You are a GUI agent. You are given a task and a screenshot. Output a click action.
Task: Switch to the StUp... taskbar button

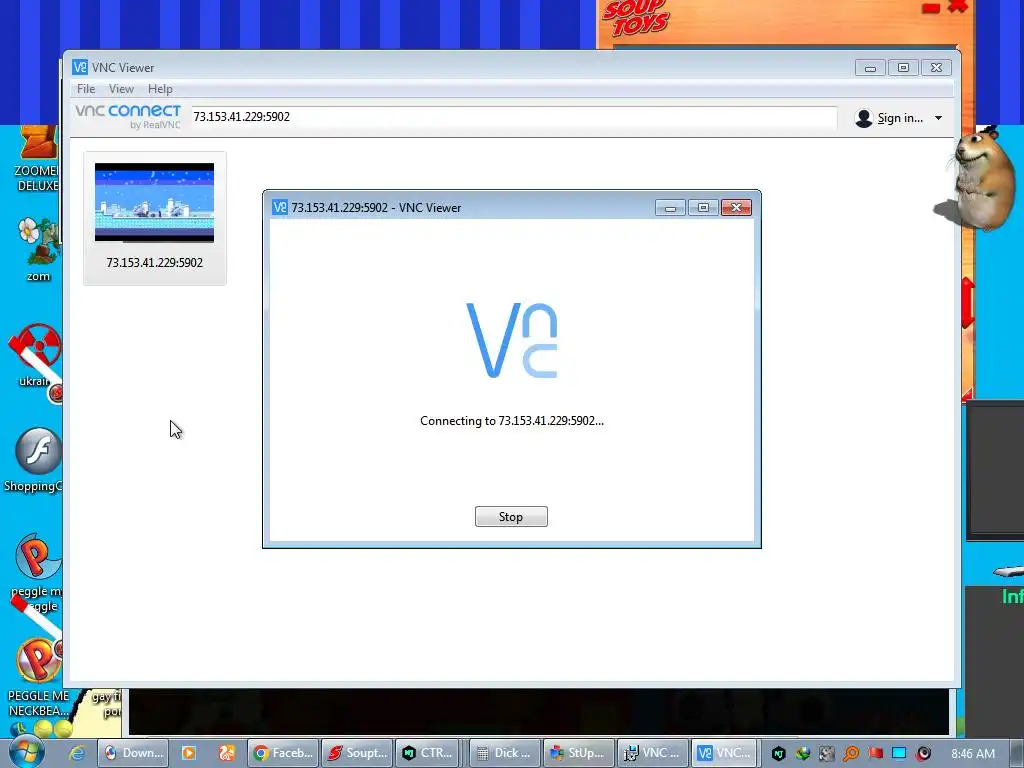coord(578,753)
